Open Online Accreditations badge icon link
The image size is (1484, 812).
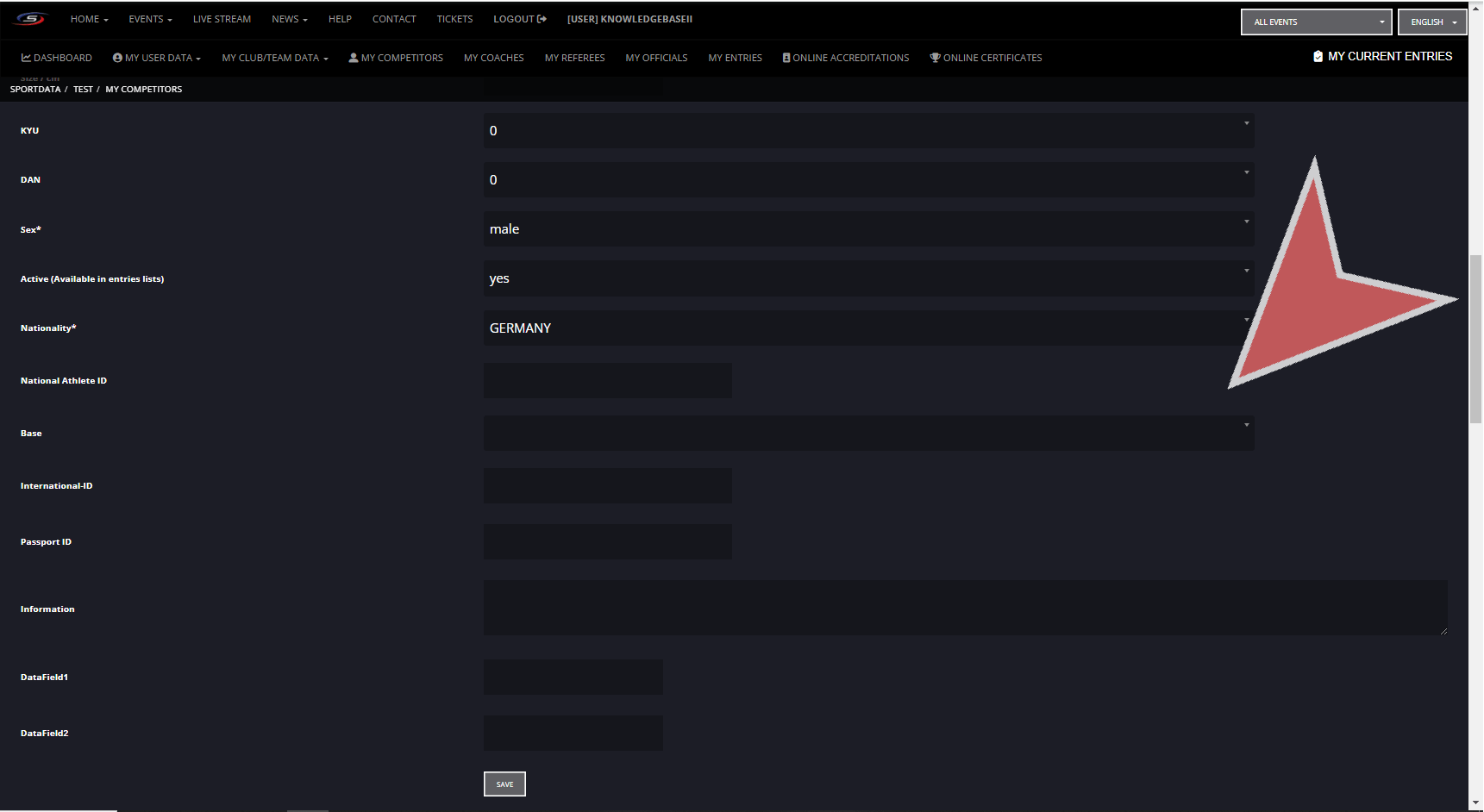845,58
